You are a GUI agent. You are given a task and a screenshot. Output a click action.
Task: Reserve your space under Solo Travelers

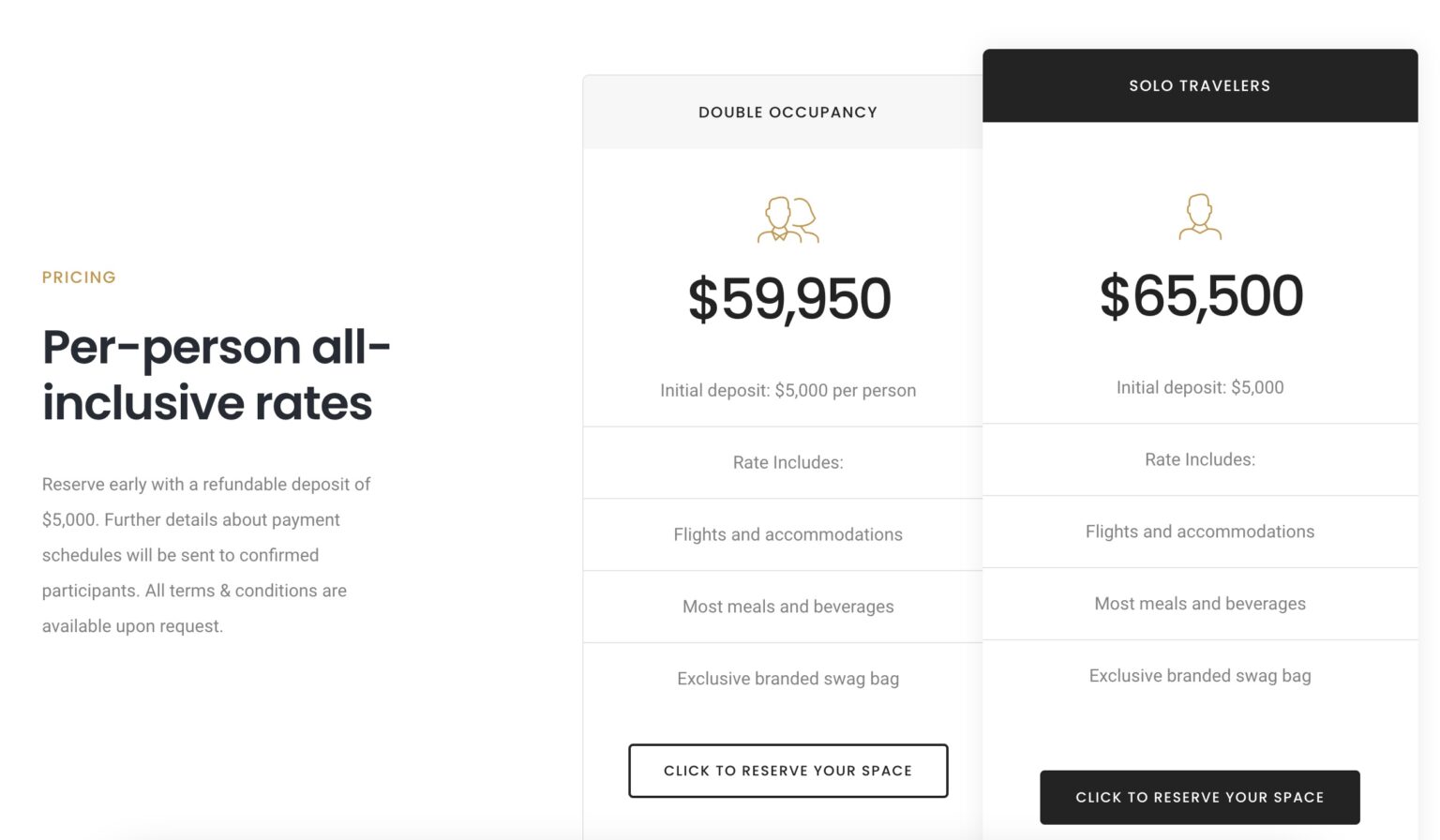click(1199, 797)
